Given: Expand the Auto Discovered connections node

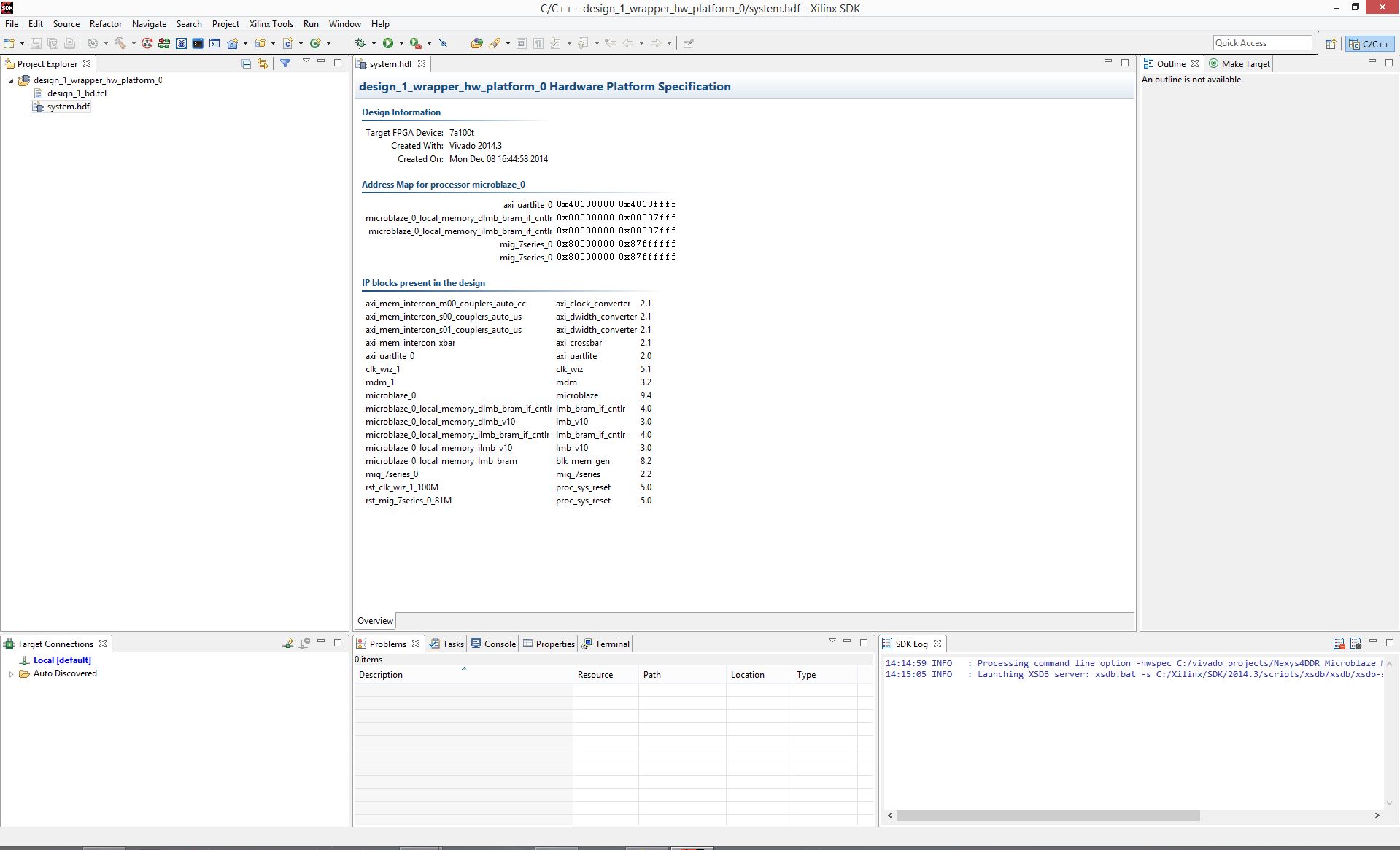Looking at the screenshot, I should (x=11, y=674).
